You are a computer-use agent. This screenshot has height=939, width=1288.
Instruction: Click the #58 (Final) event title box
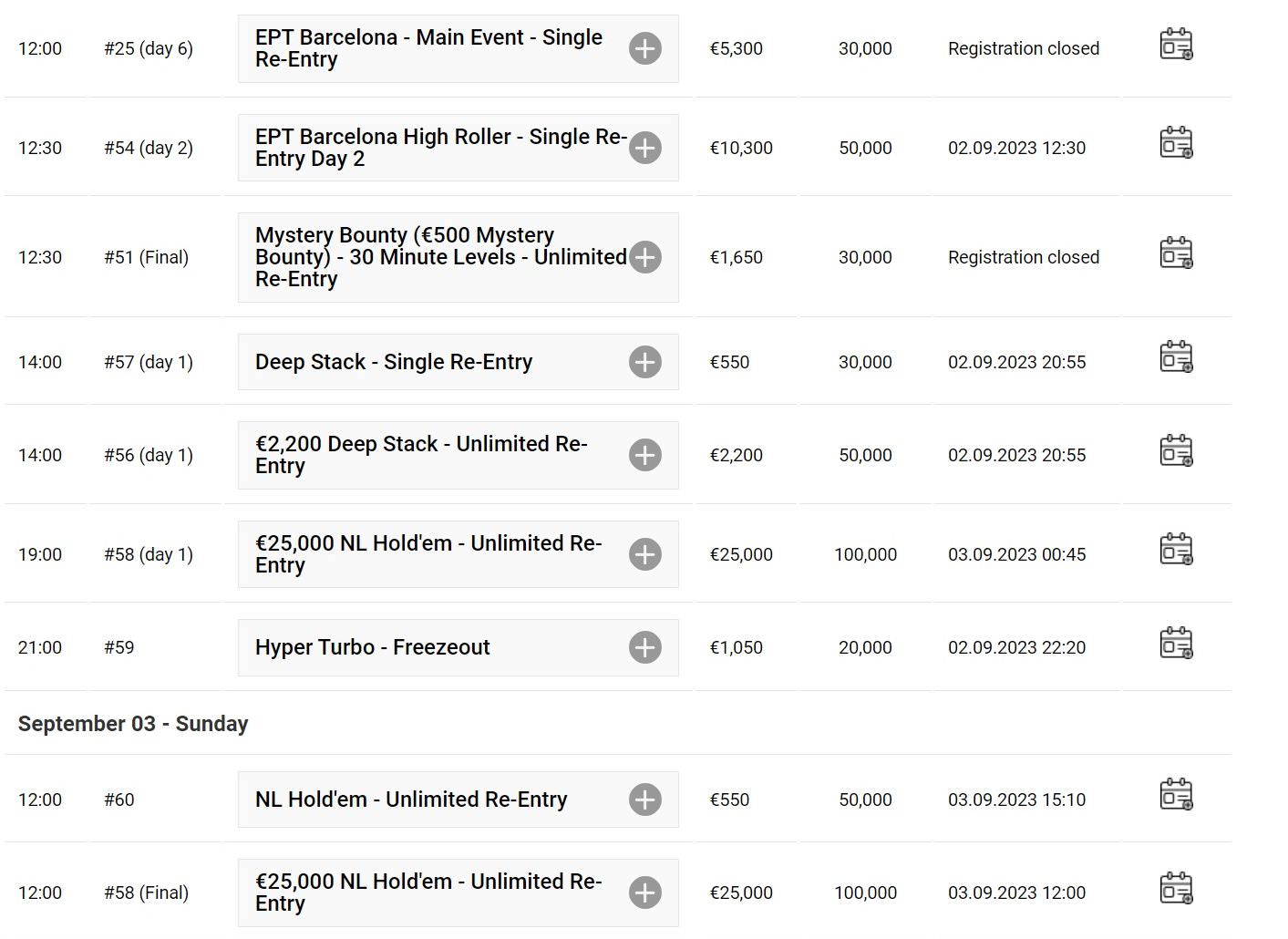tap(459, 893)
